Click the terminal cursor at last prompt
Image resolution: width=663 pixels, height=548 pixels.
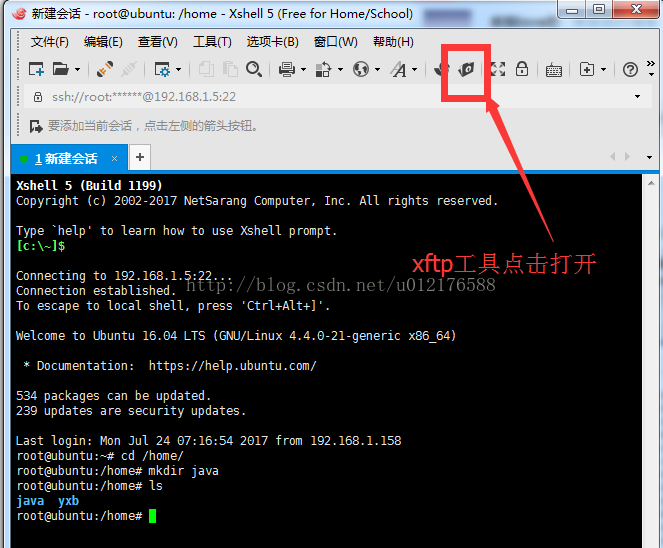coord(152,516)
